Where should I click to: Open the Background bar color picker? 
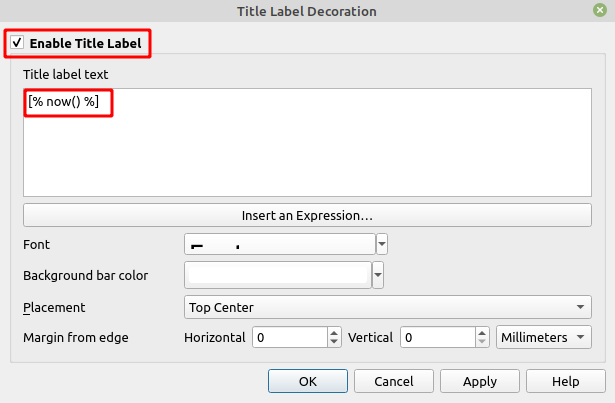(277, 275)
